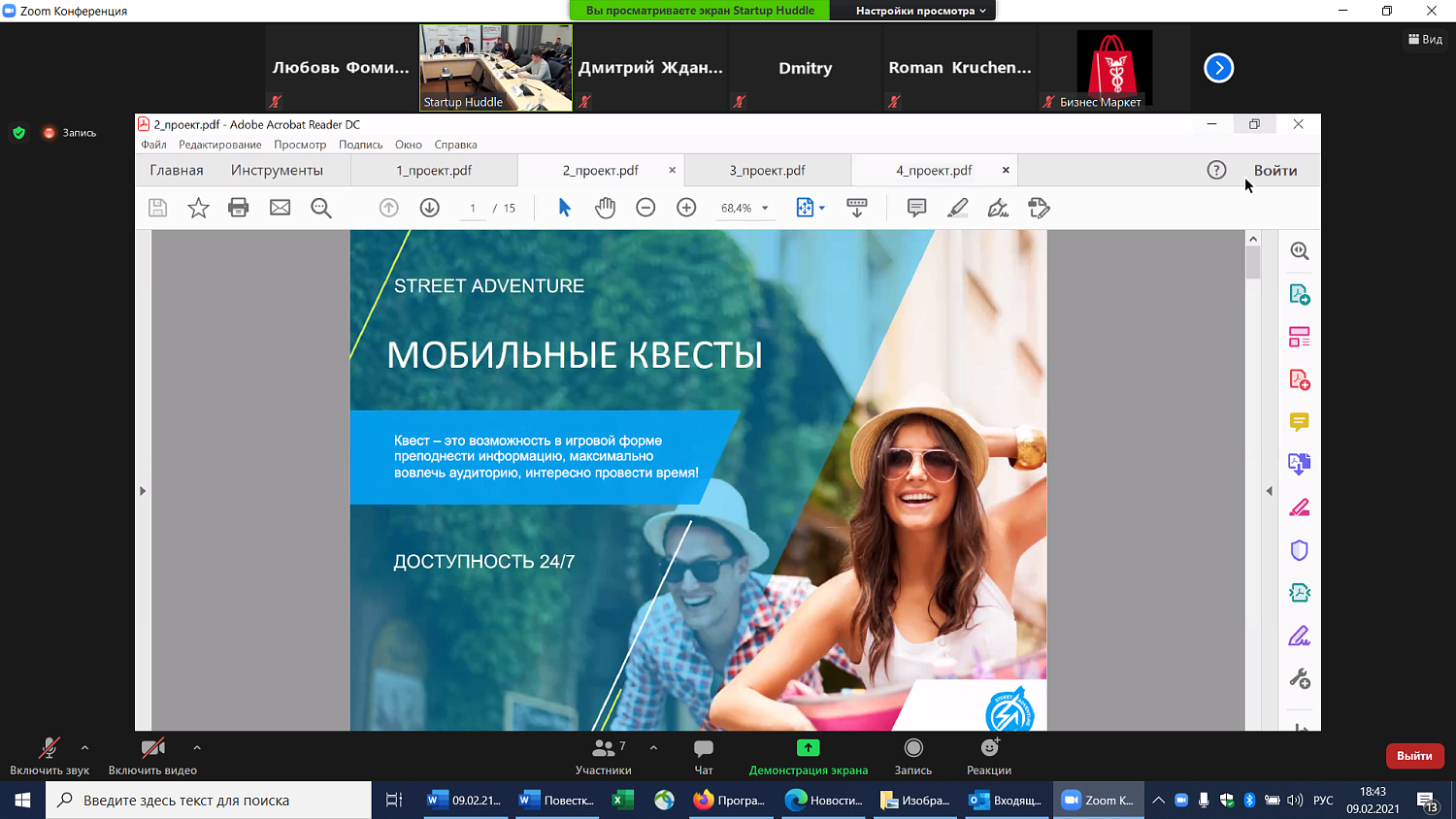The width and height of the screenshot is (1456, 819).
Task: Unmute microphone with Включить звук
Action: [x=50, y=756]
